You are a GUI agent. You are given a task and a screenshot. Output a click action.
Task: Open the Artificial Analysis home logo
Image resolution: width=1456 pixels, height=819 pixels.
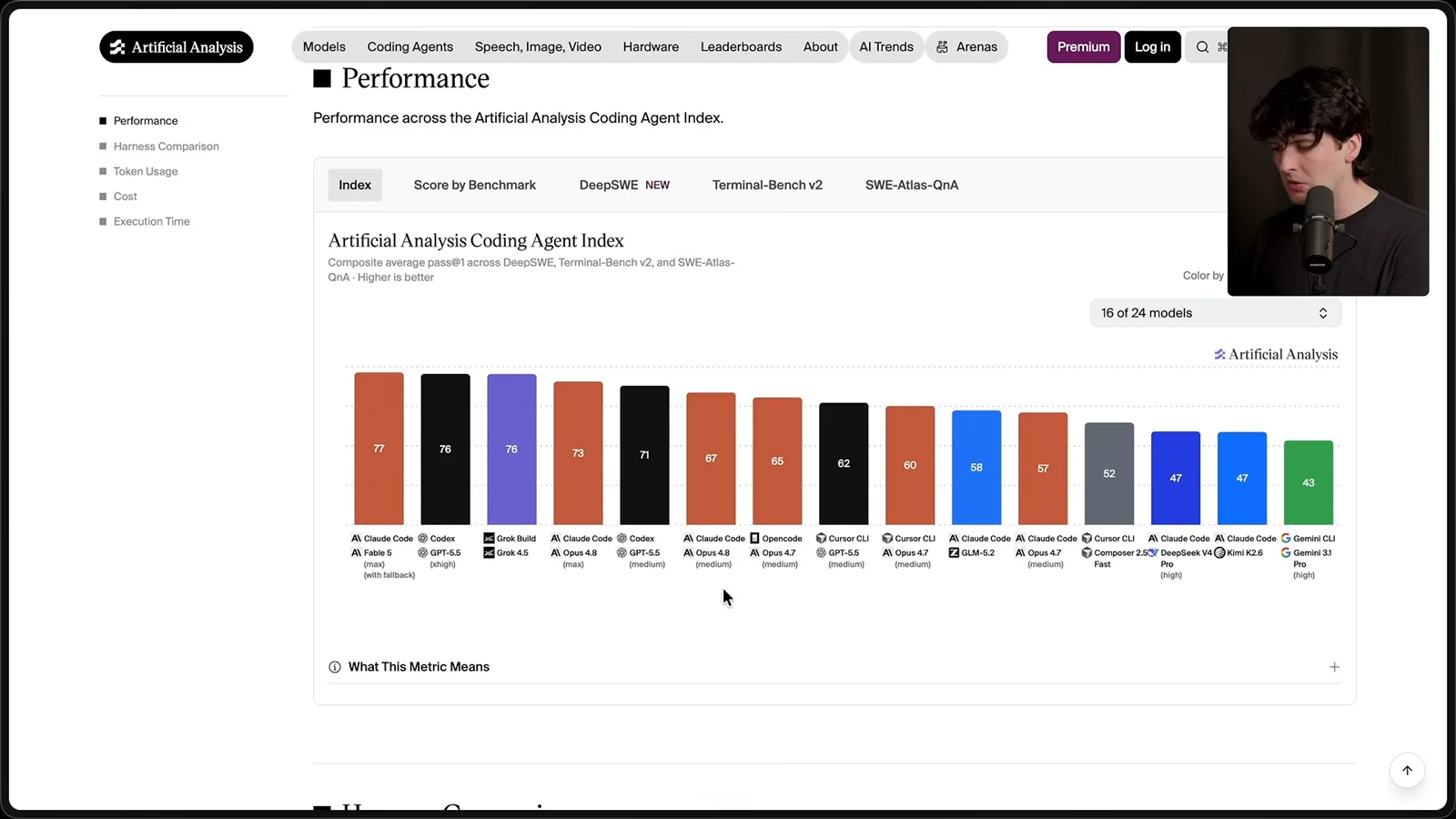pyautogui.click(x=177, y=47)
